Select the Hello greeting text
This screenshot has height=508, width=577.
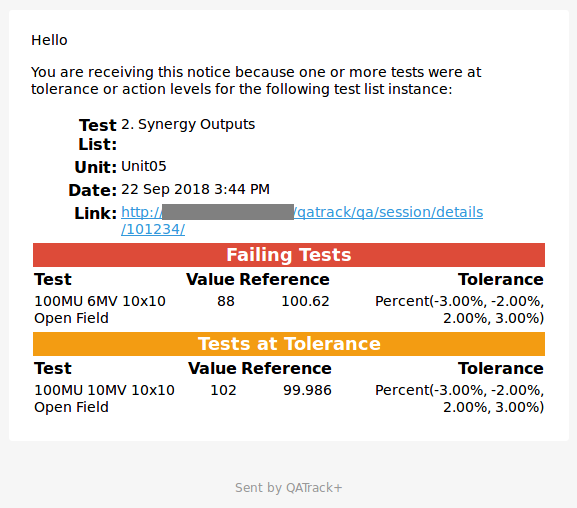click(49, 40)
